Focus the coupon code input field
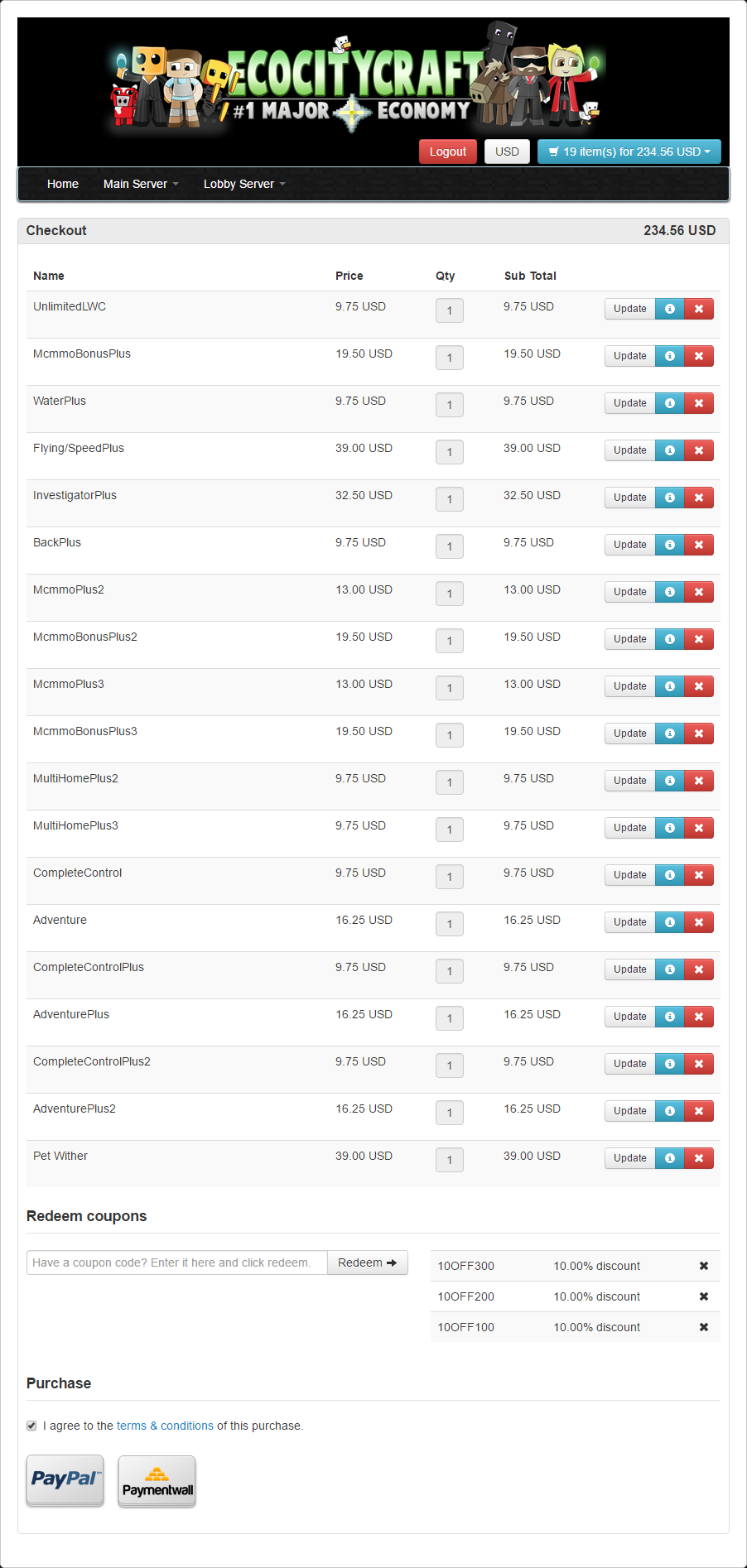 pyautogui.click(x=177, y=1263)
